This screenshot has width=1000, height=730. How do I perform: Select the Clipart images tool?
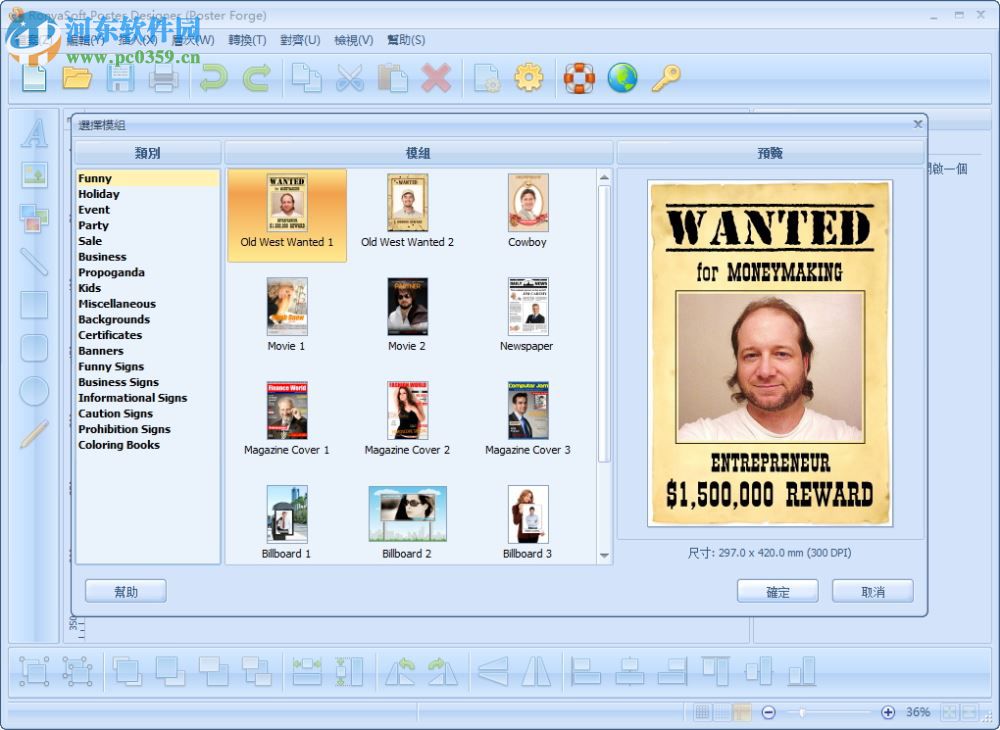point(34,218)
